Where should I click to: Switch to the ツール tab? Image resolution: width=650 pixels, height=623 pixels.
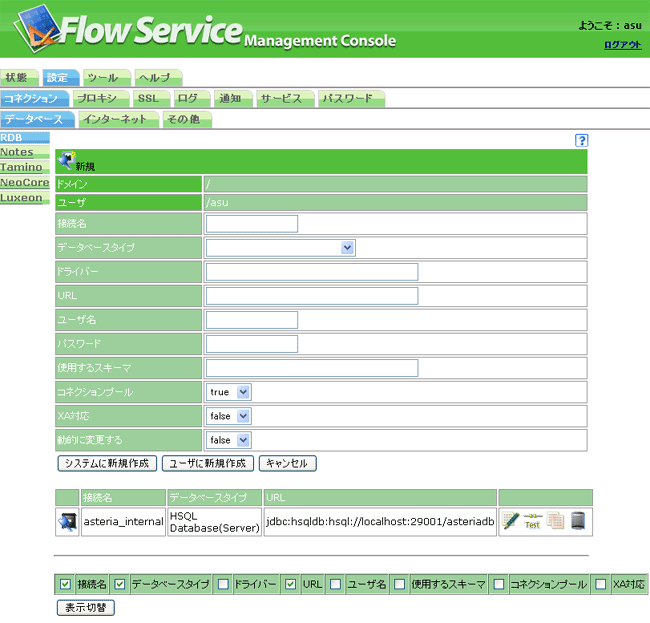(x=104, y=77)
